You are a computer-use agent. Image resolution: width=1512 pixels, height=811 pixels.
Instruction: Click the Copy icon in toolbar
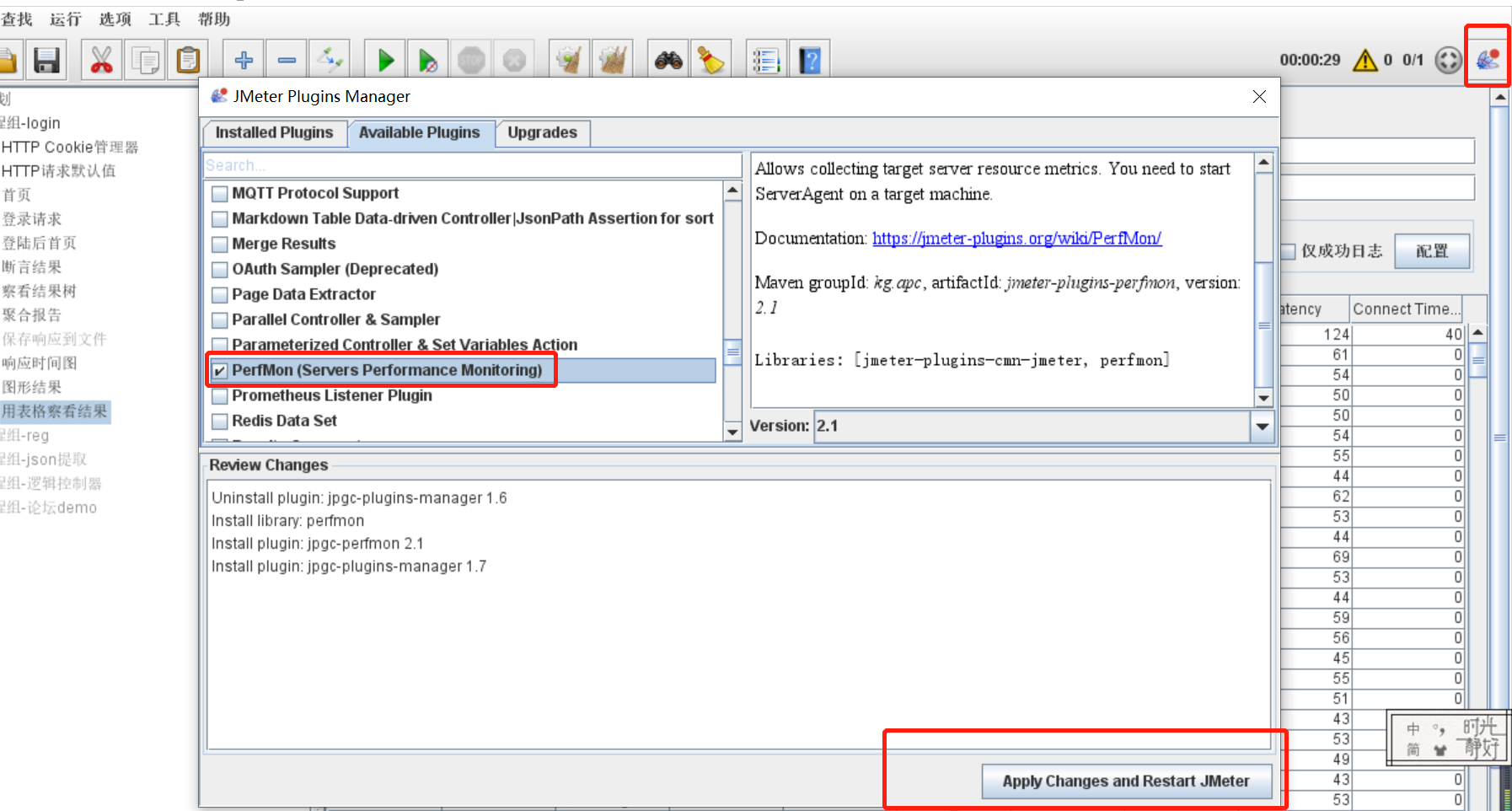[145, 60]
